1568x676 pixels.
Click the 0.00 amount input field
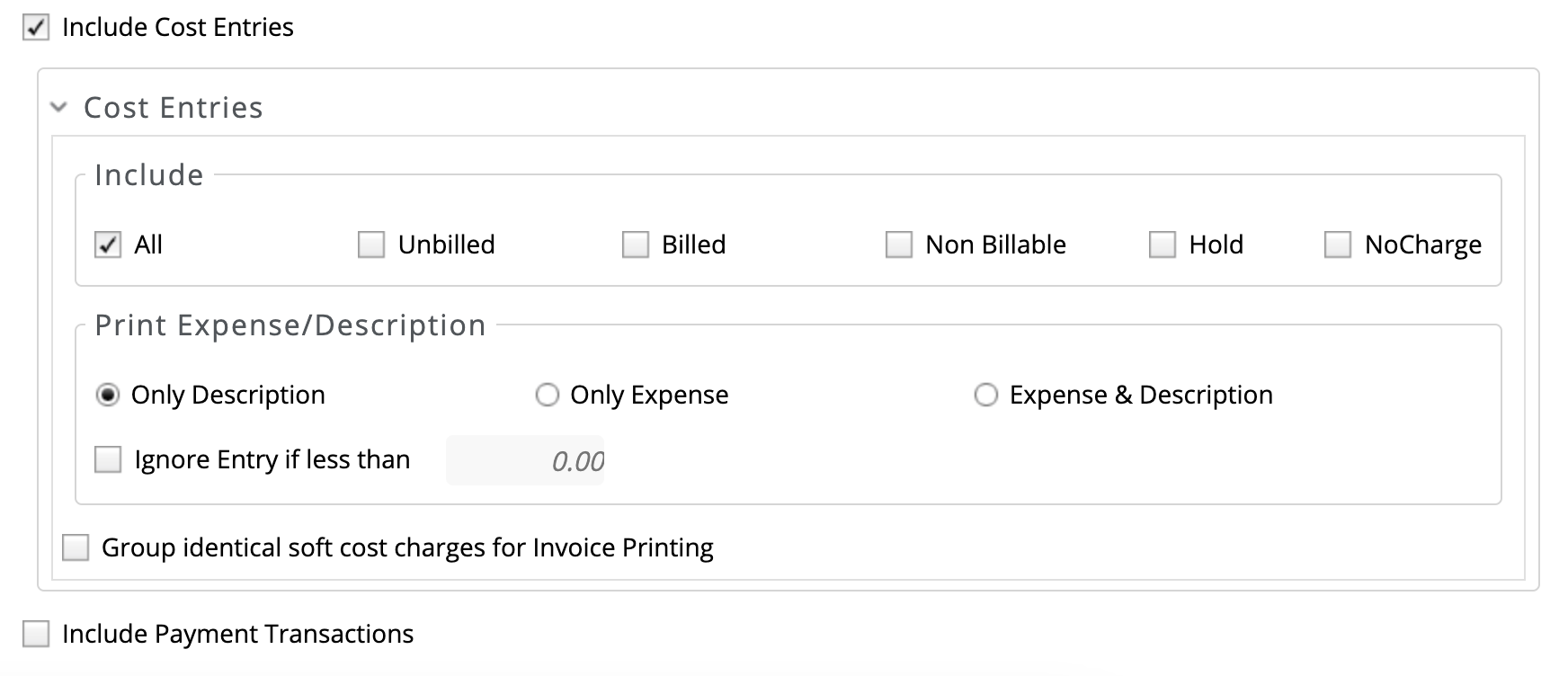point(525,461)
